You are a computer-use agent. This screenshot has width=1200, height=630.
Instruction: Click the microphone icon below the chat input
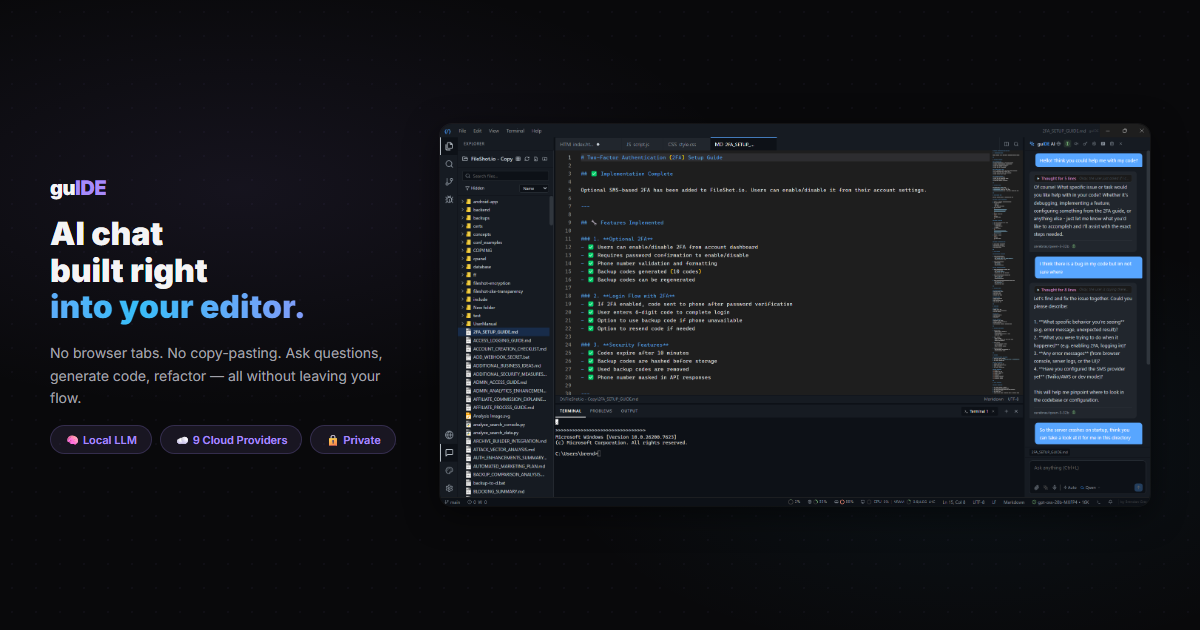[1054, 487]
